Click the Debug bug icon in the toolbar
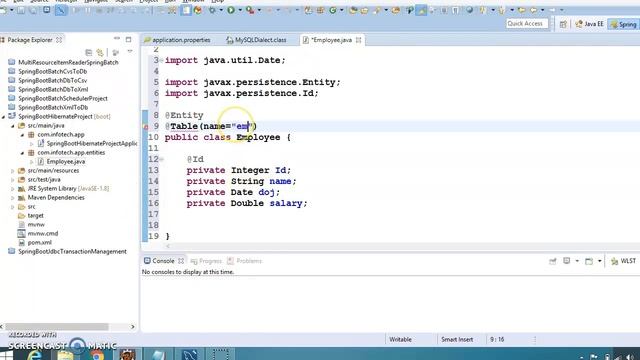 212,10
